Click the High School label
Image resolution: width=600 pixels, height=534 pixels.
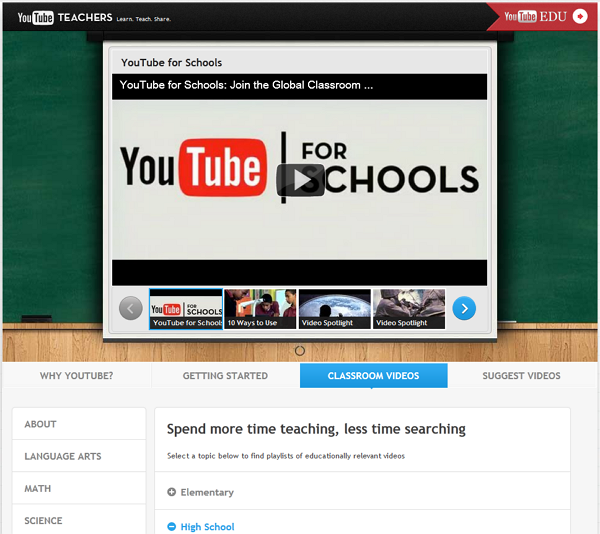point(207,527)
